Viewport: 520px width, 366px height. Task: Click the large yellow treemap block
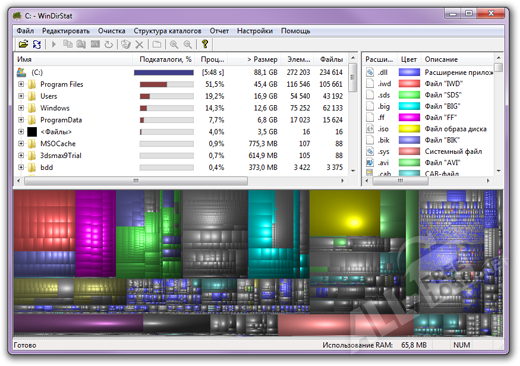tap(344, 213)
